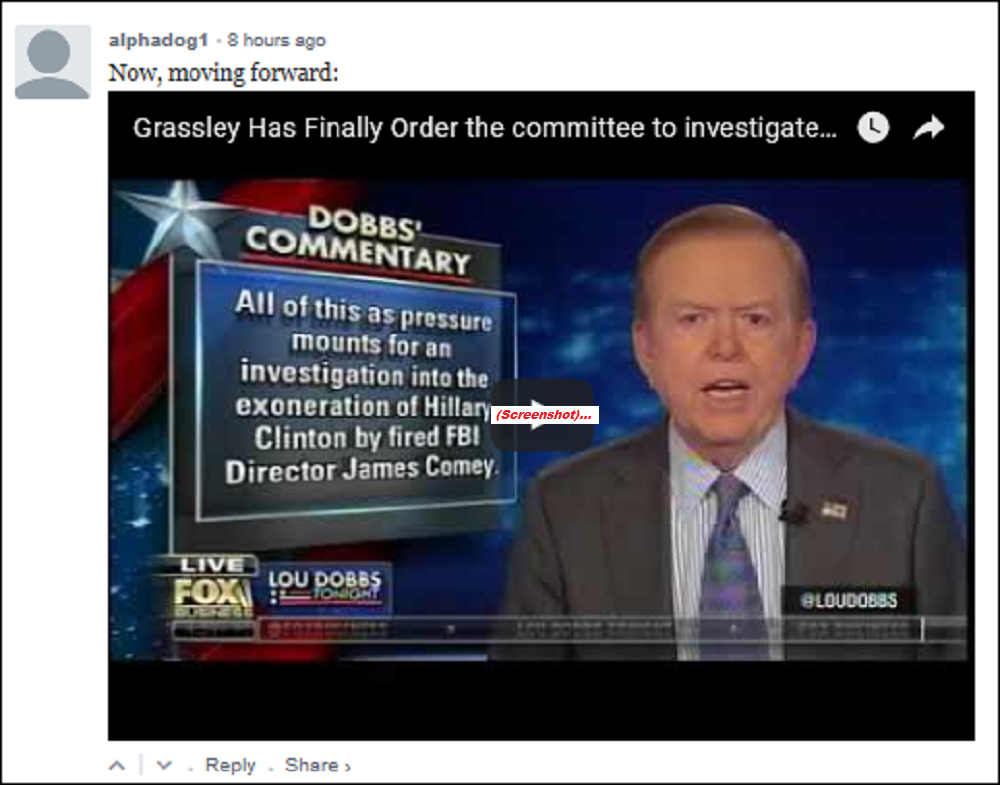The height and width of the screenshot is (785, 1000).
Task: Upvote alphadog1's comment
Action: [117, 765]
